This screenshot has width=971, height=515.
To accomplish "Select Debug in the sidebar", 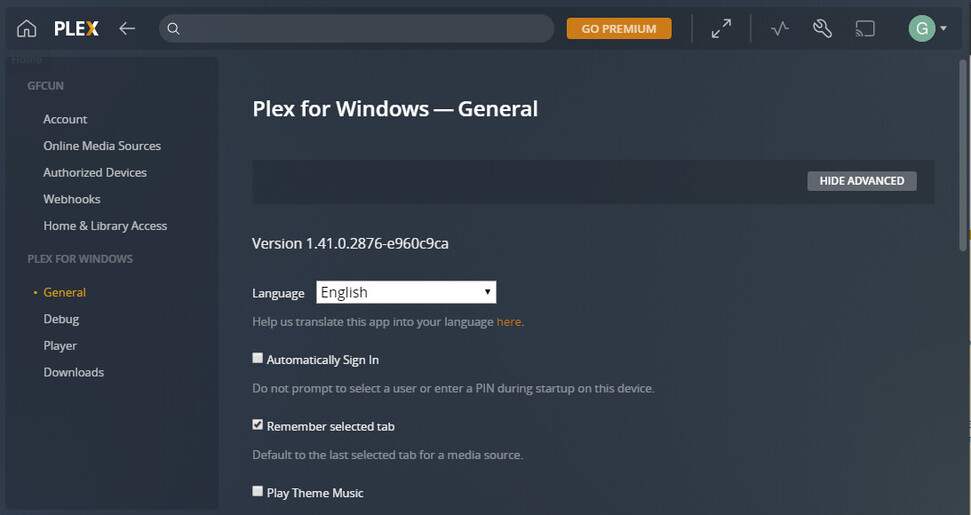I will [x=61, y=319].
